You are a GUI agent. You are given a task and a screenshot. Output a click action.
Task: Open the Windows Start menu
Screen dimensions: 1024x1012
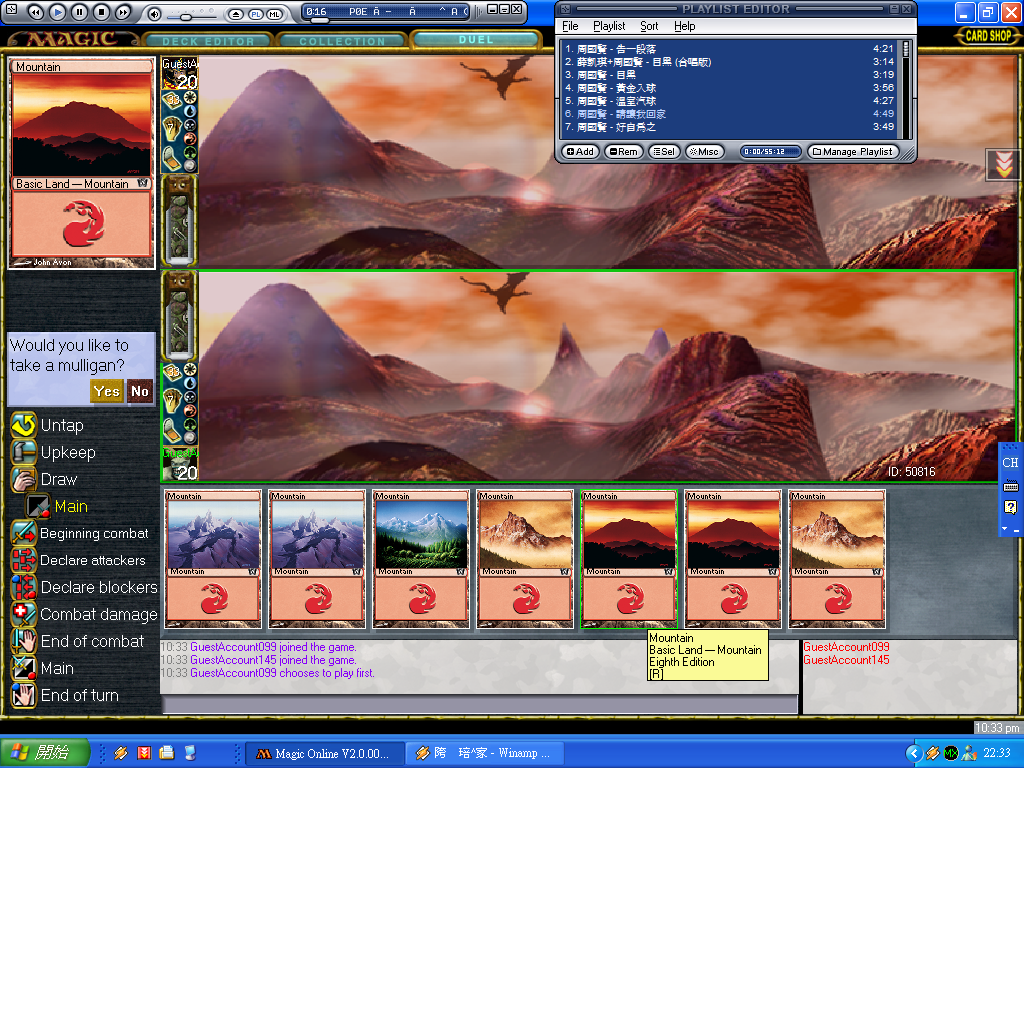(44, 753)
